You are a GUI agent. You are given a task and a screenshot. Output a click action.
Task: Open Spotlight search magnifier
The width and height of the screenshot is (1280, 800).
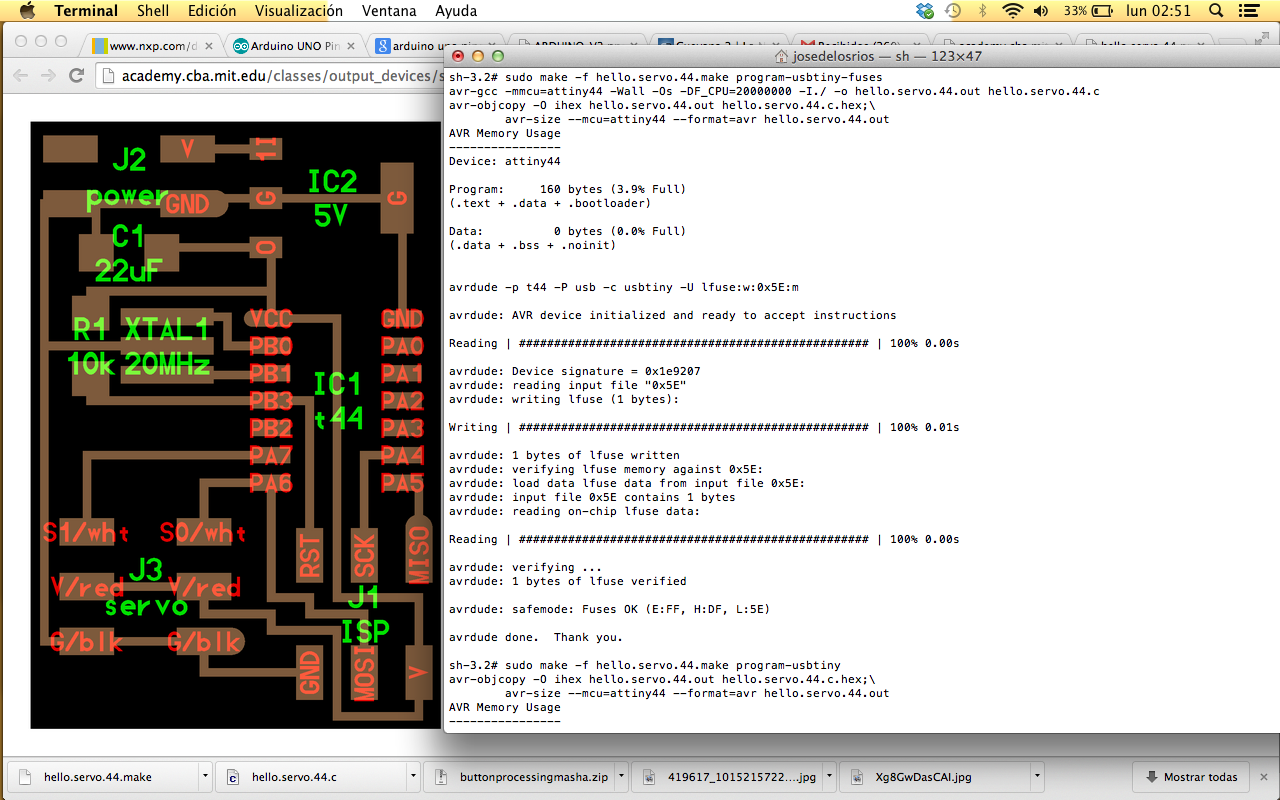(x=1217, y=11)
